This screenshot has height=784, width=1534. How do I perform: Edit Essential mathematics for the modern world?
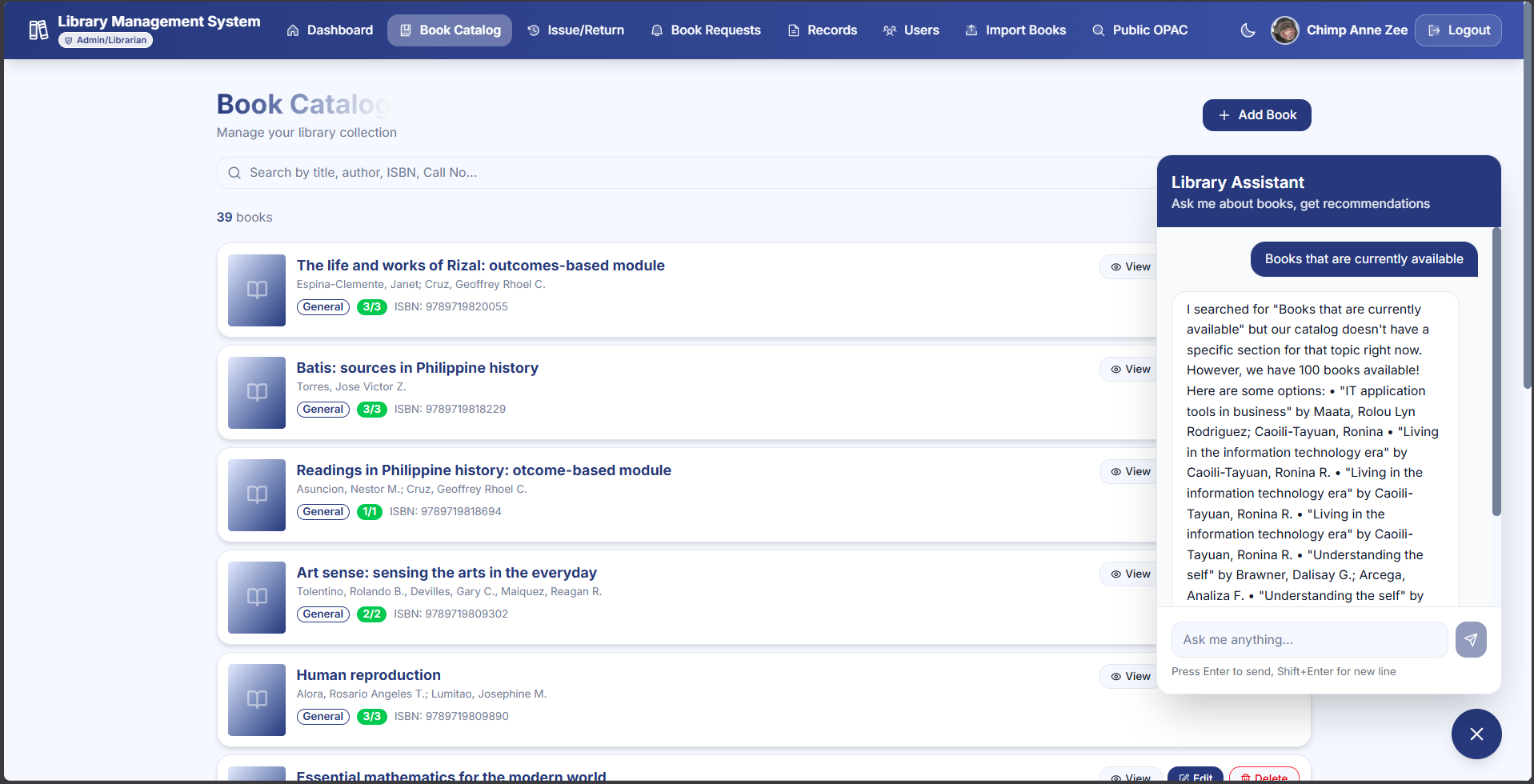(1196, 776)
